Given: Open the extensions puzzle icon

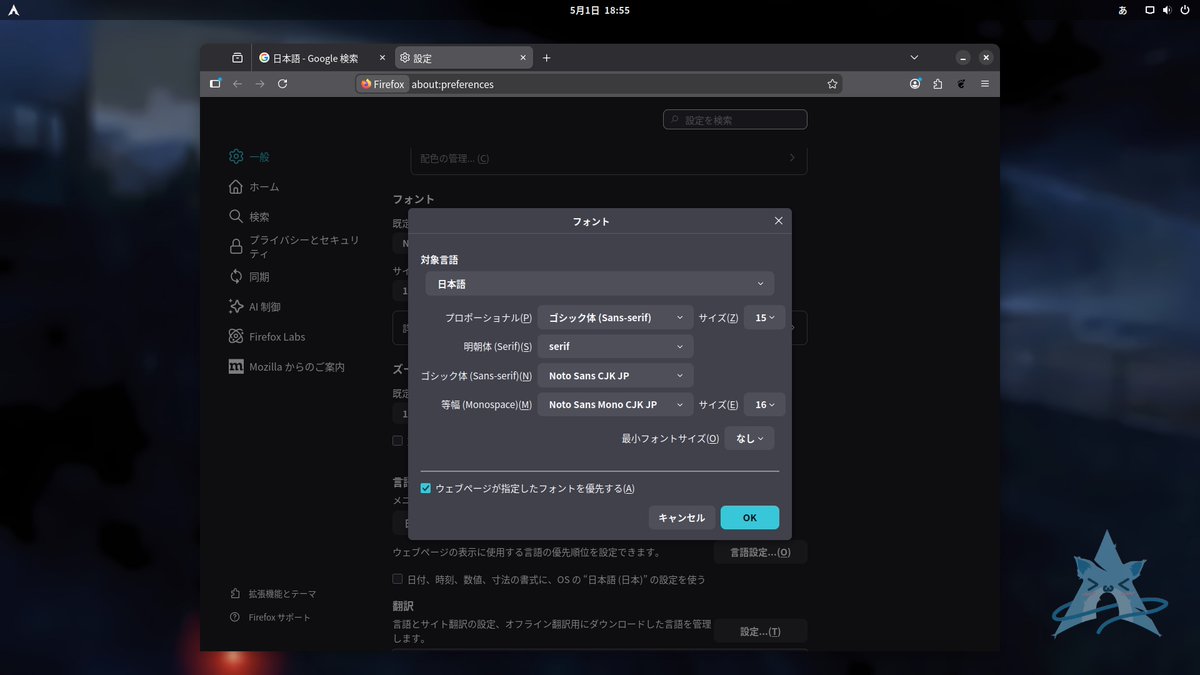Looking at the screenshot, I should click(x=938, y=84).
